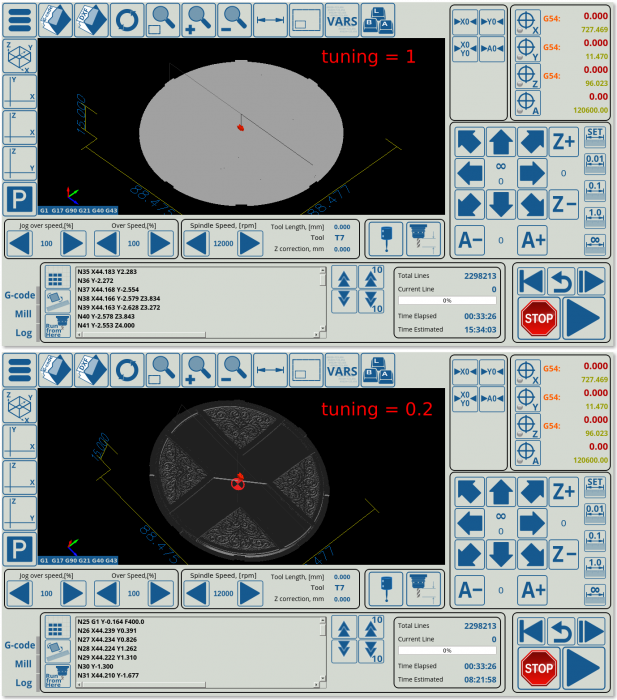Screen dimensions: 617x700
Task: Move up 10 G-code lines, top panel
Action: [371, 277]
